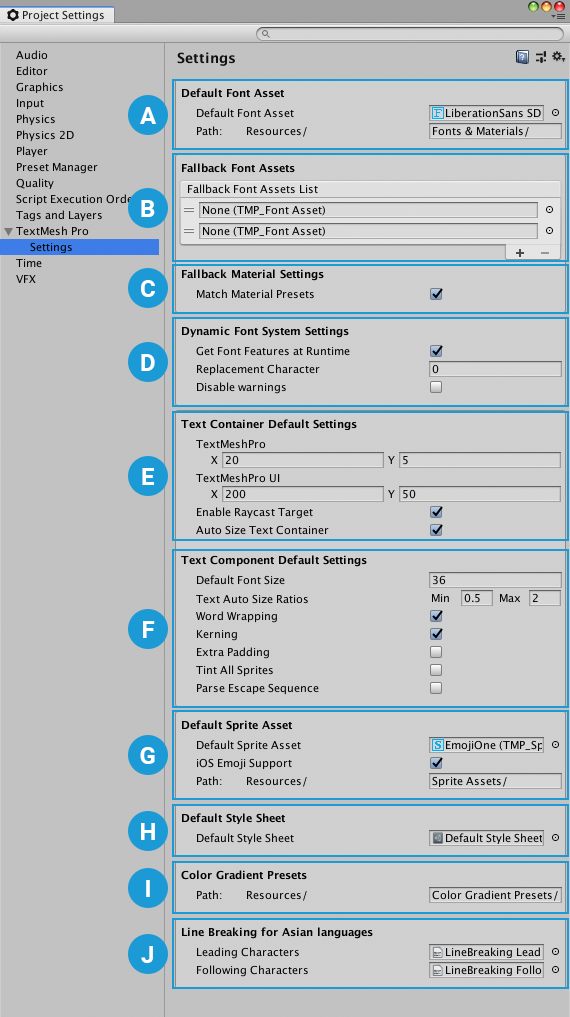Open the gear menu in Settings header
The image size is (570, 1017).
pyautogui.click(x=558, y=57)
